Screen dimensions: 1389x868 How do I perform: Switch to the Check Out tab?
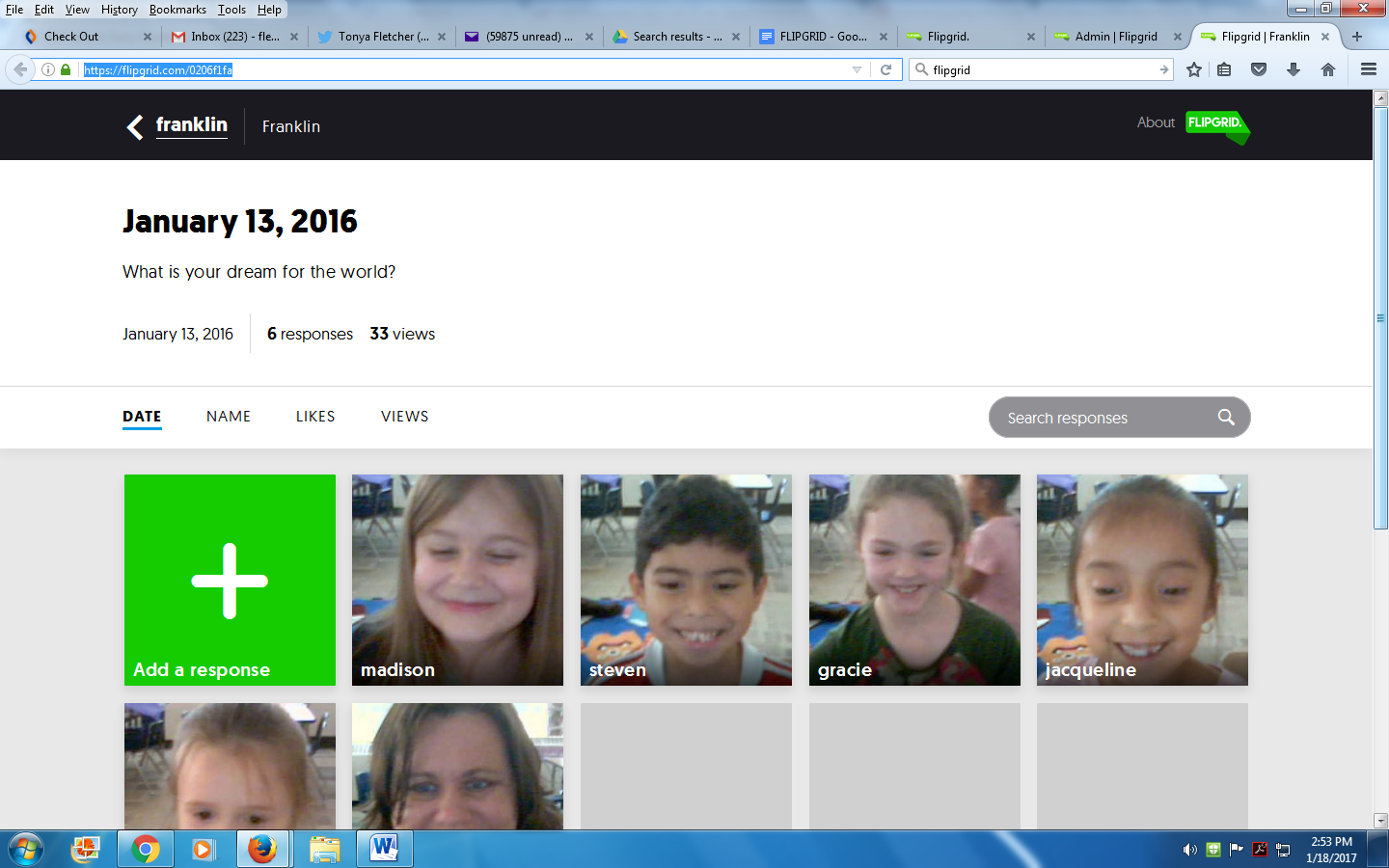(88, 37)
